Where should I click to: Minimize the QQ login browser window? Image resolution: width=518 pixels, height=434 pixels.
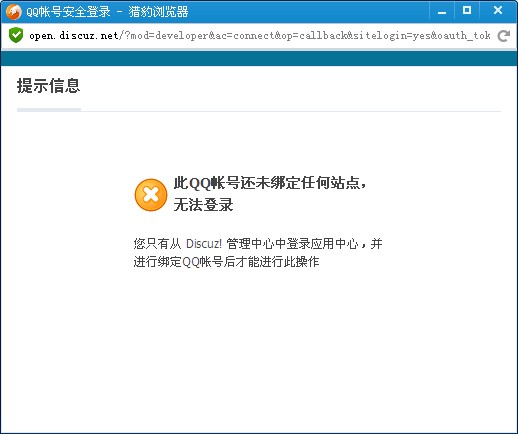tap(442, 12)
